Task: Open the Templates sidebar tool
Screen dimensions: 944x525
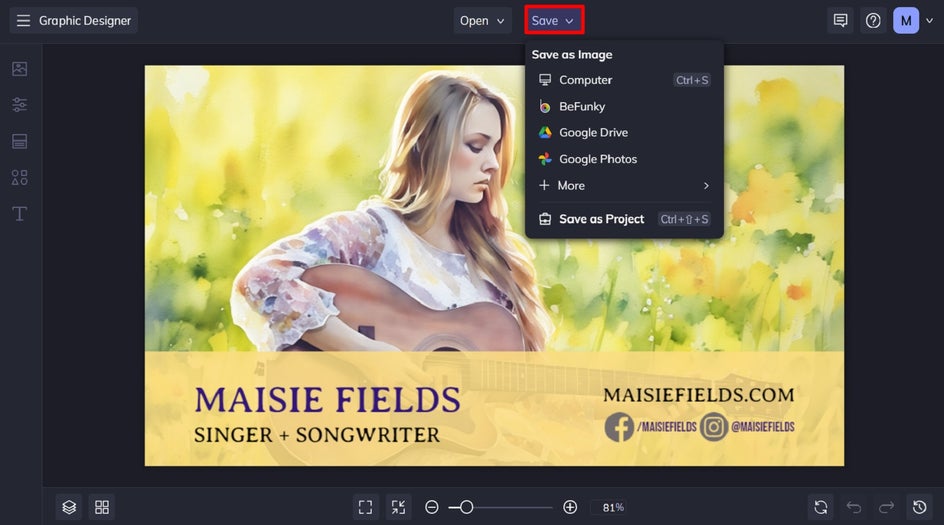Action: [19, 141]
